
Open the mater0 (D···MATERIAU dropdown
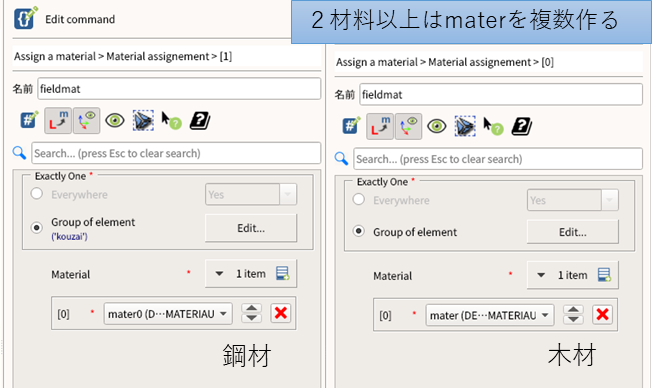pos(168,314)
